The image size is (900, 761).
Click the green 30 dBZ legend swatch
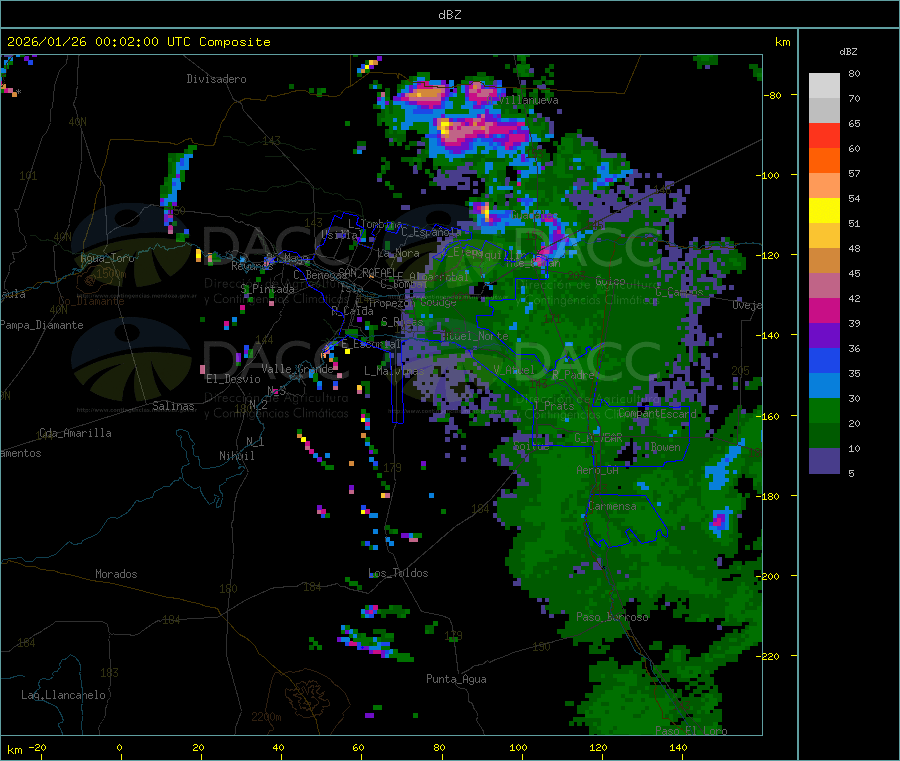pos(824,410)
